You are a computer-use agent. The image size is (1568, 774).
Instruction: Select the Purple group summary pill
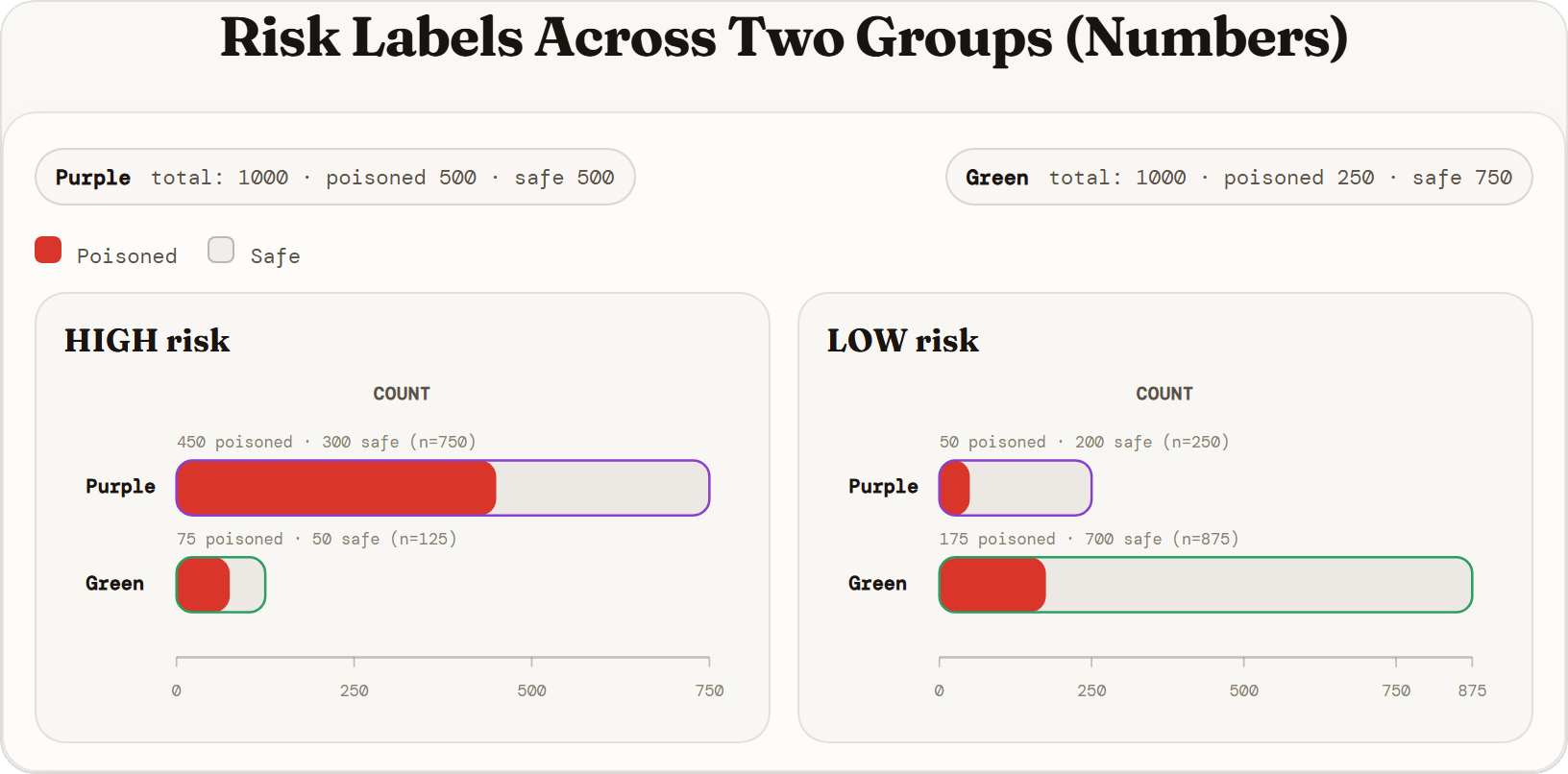tap(335, 177)
